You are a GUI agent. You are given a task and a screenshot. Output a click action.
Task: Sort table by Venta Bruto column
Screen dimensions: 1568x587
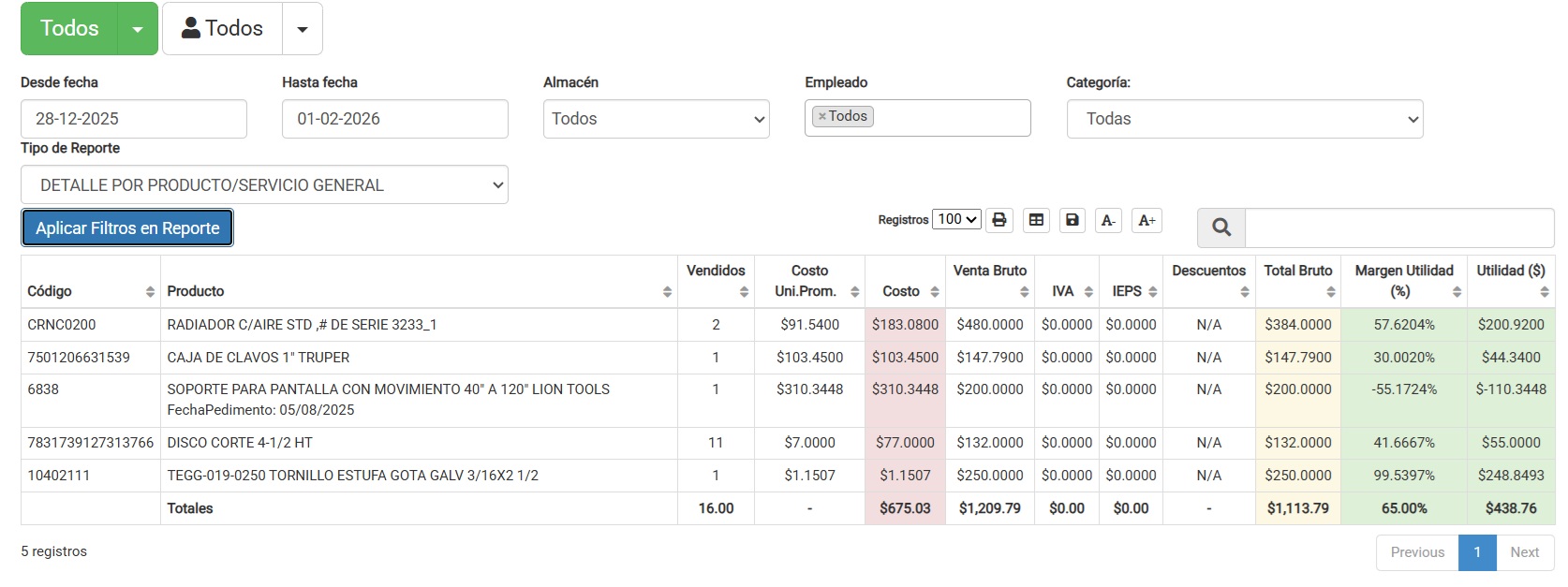pos(990,282)
